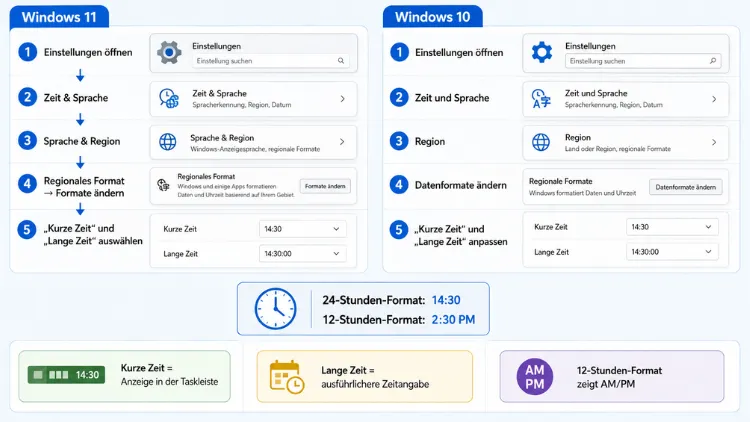The width and height of the screenshot is (750, 422).
Task: Click the 12-Stunden-Format zeigt AM/PM caption
Action: 619,377
